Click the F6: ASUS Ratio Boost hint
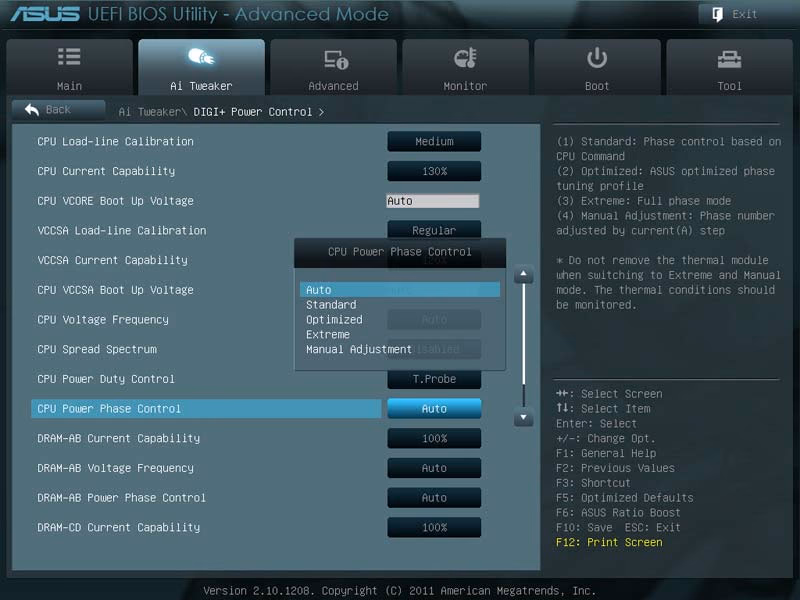The width and height of the screenshot is (800, 600). [x=618, y=512]
